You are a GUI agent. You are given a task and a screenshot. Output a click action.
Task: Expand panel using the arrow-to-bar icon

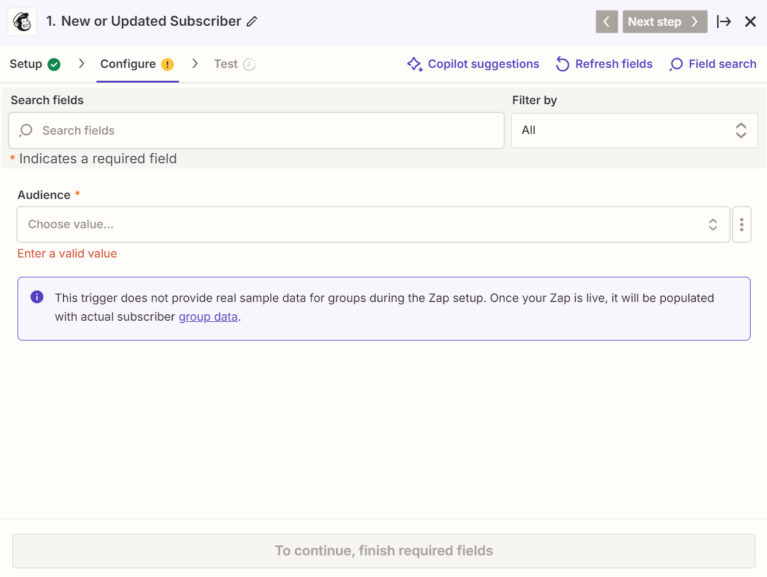pyautogui.click(x=723, y=22)
